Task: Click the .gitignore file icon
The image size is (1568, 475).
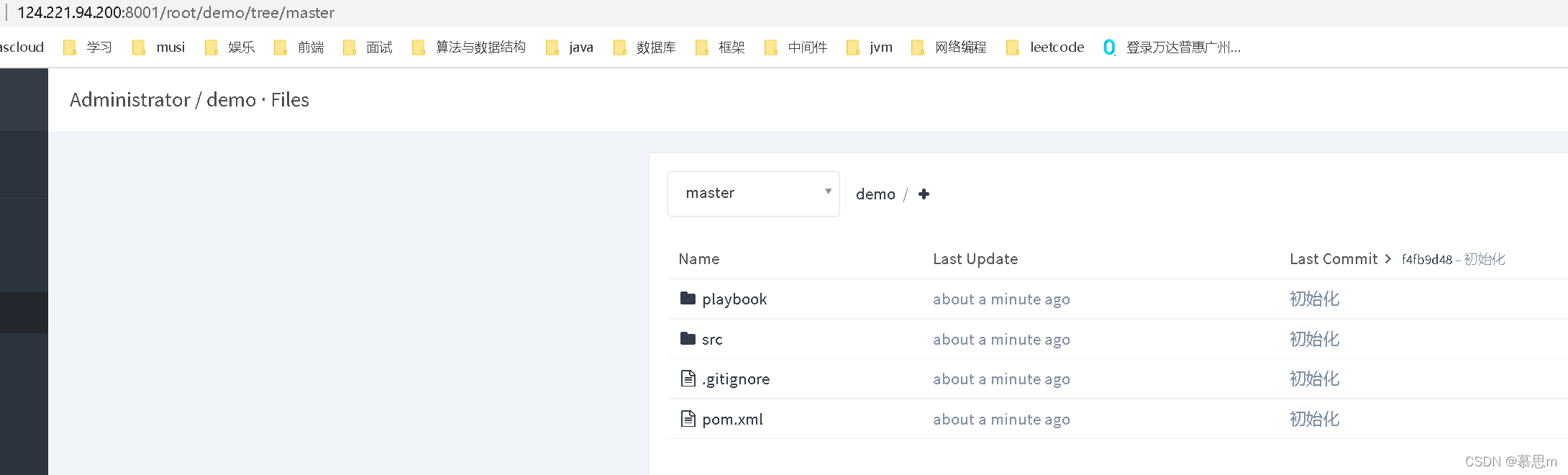Action: 688,379
